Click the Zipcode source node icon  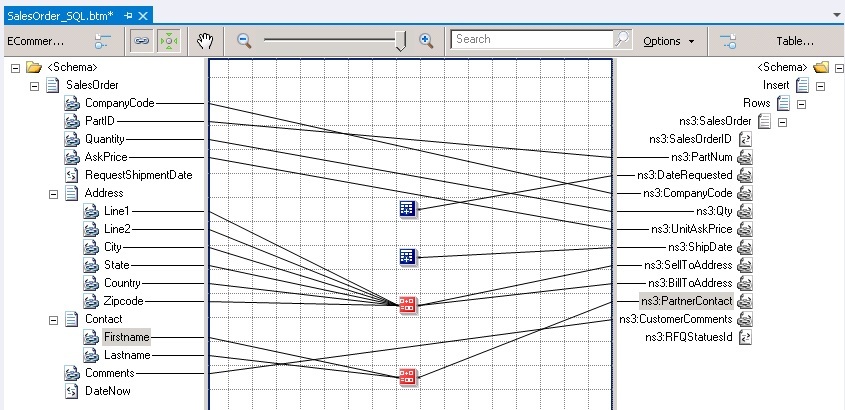click(91, 301)
